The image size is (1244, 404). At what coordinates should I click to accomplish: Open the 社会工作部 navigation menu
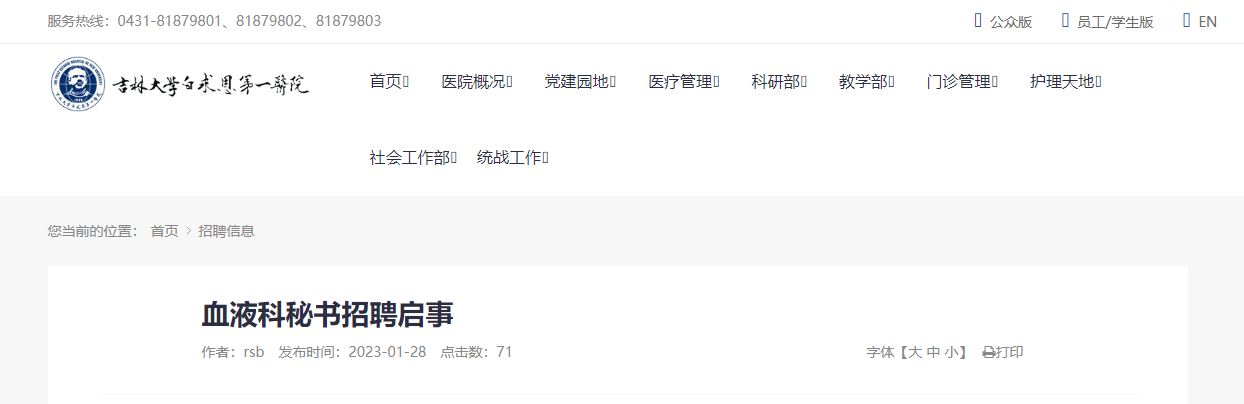pos(413,158)
